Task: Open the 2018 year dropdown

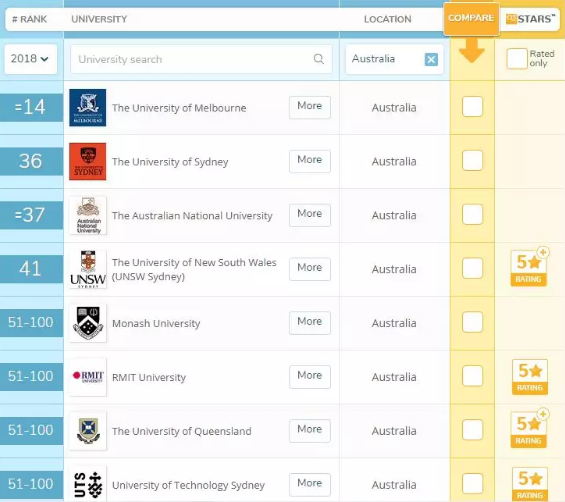Action: [31, 59]
